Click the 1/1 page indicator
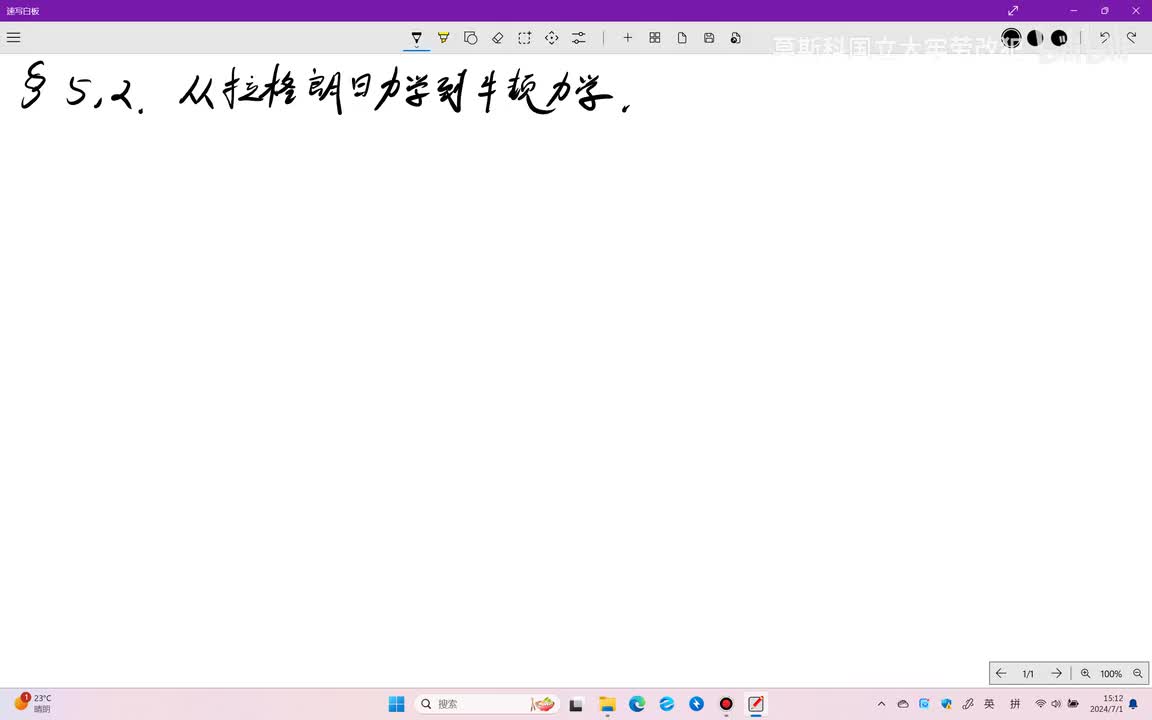 1028,674
